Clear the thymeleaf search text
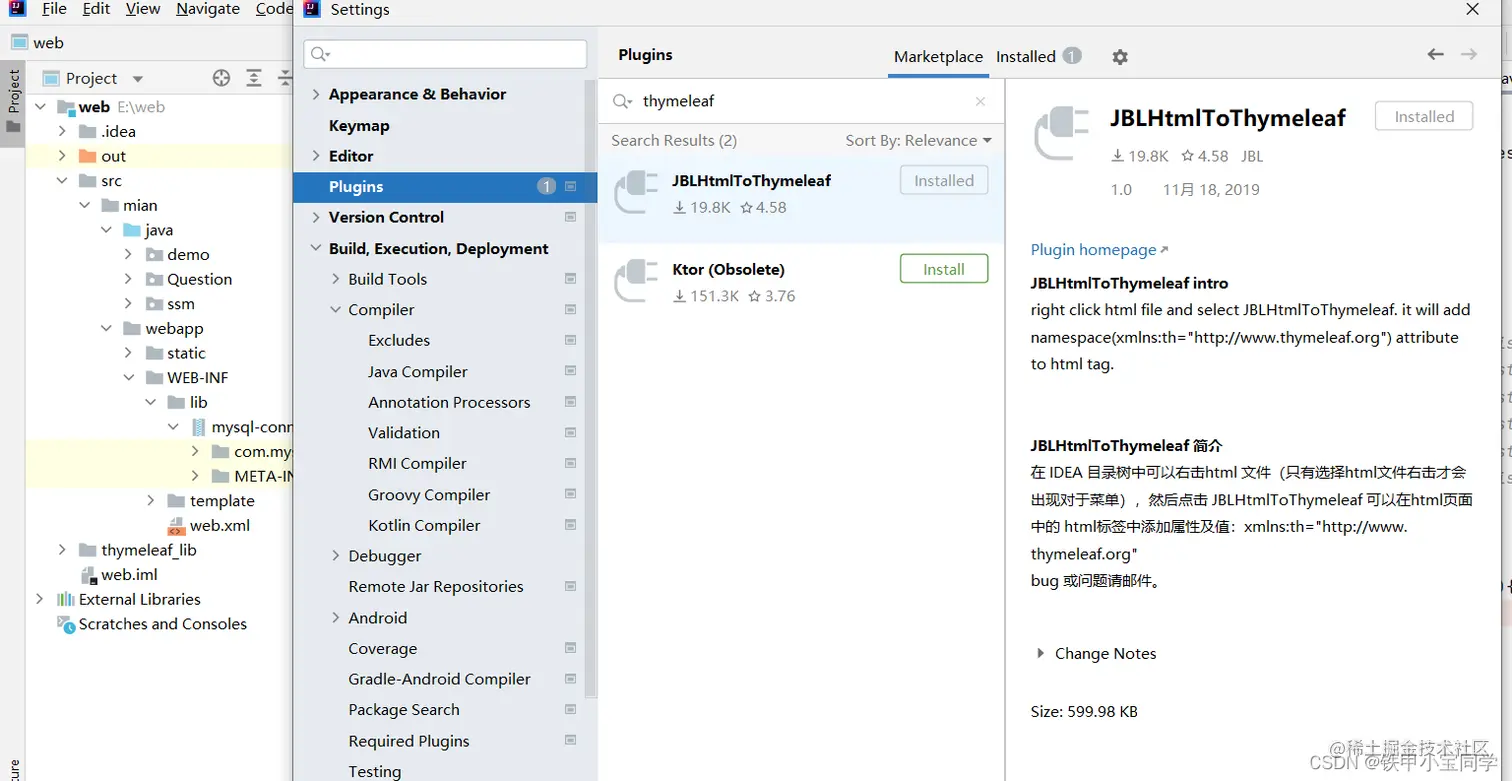Screen dimensions: 1512x781 980,101
